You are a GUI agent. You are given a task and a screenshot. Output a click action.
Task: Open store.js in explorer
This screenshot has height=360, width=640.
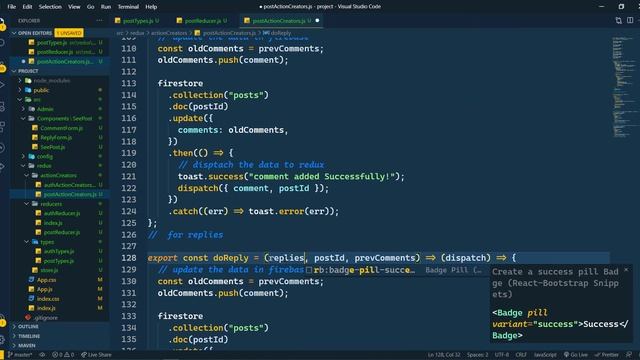49,270
